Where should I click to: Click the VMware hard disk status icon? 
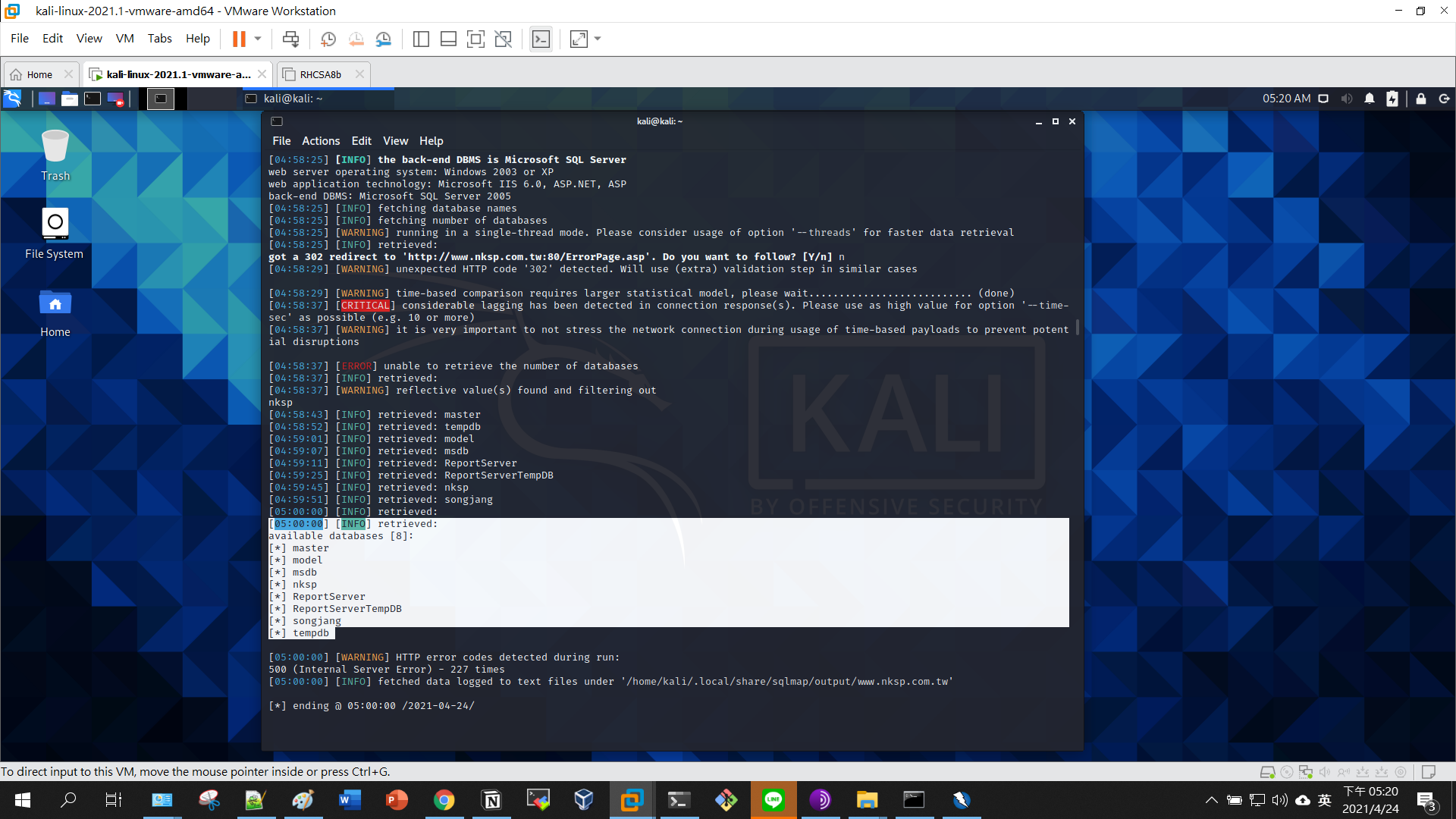[1267, 772]
